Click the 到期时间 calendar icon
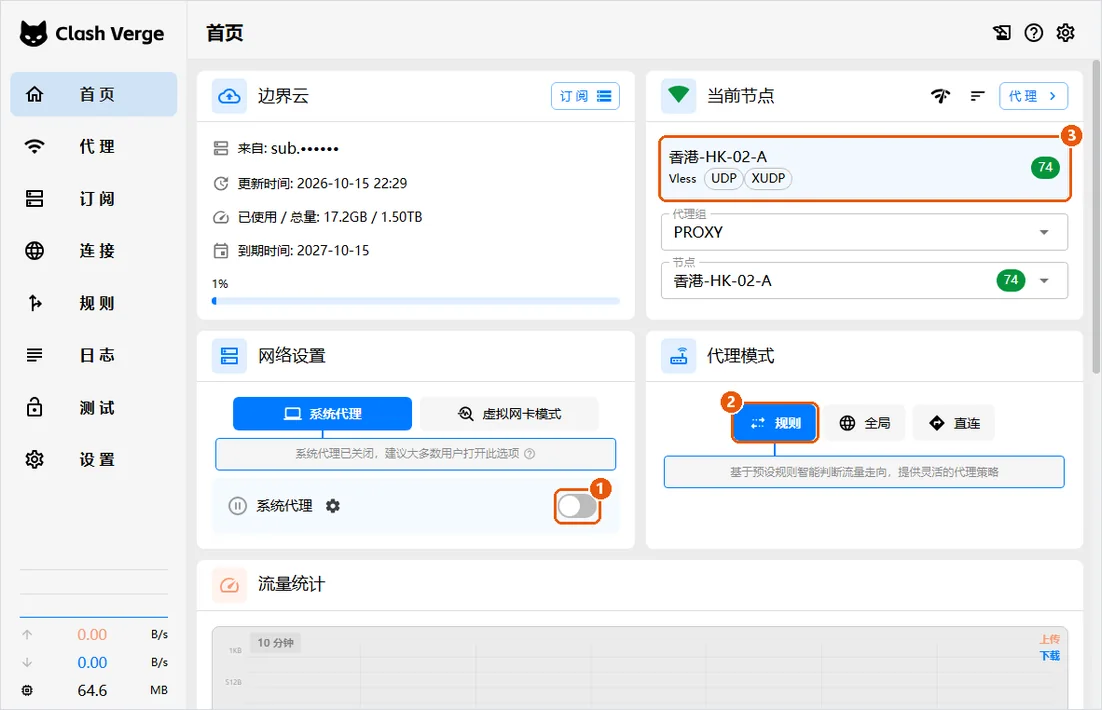This screenshot has width=1102, height=710. point(221,250)
